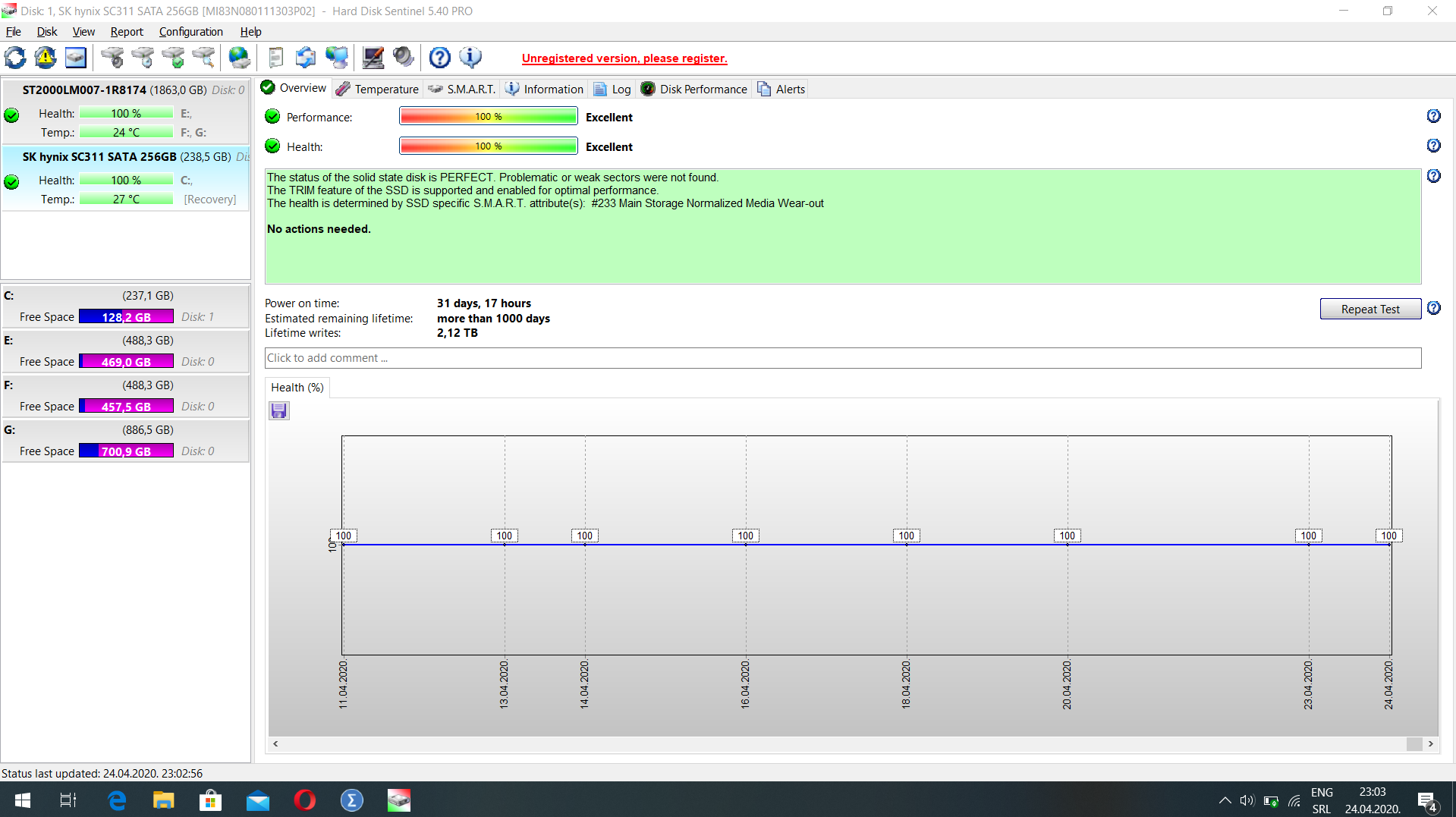The image size is (1456, 817).
Task: Switch to the Disk Performance tab
Action: click(x=694, y=90)
